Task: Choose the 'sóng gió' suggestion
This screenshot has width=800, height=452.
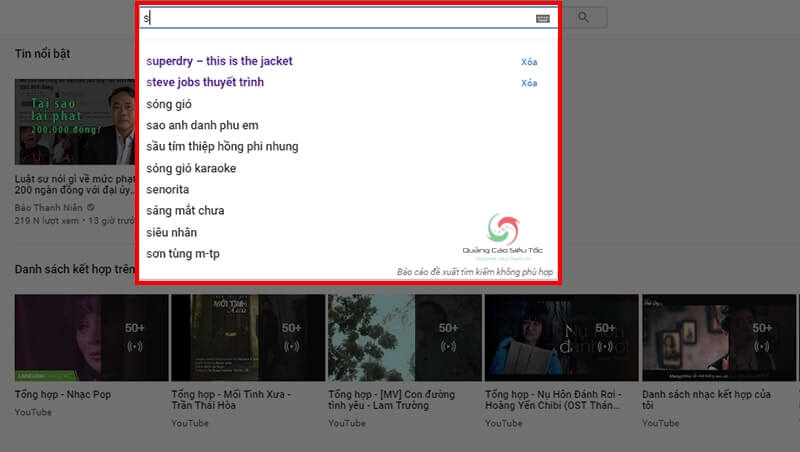Action: tap(169, 104)
